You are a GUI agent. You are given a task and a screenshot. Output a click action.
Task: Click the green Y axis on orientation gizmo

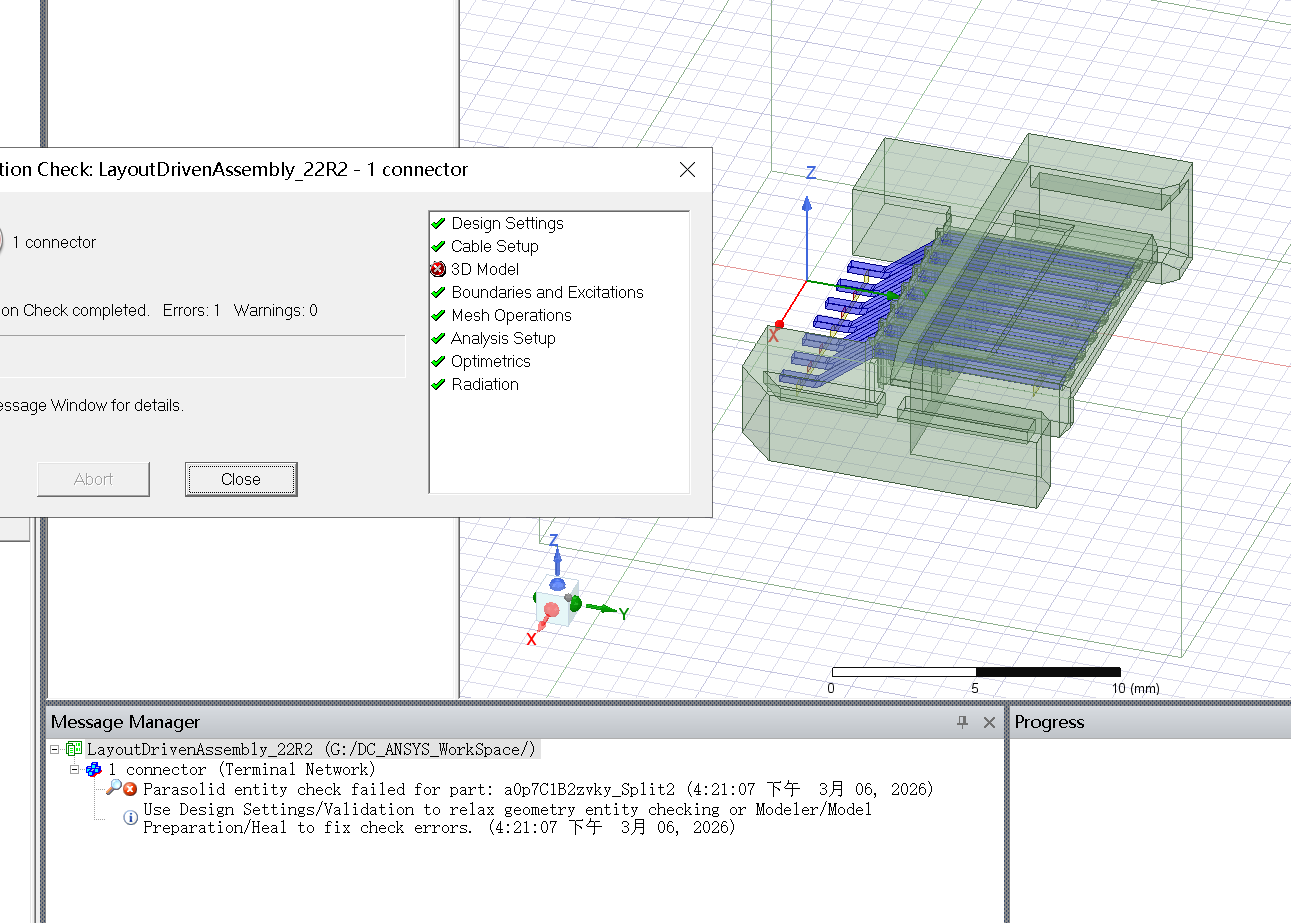603,609
